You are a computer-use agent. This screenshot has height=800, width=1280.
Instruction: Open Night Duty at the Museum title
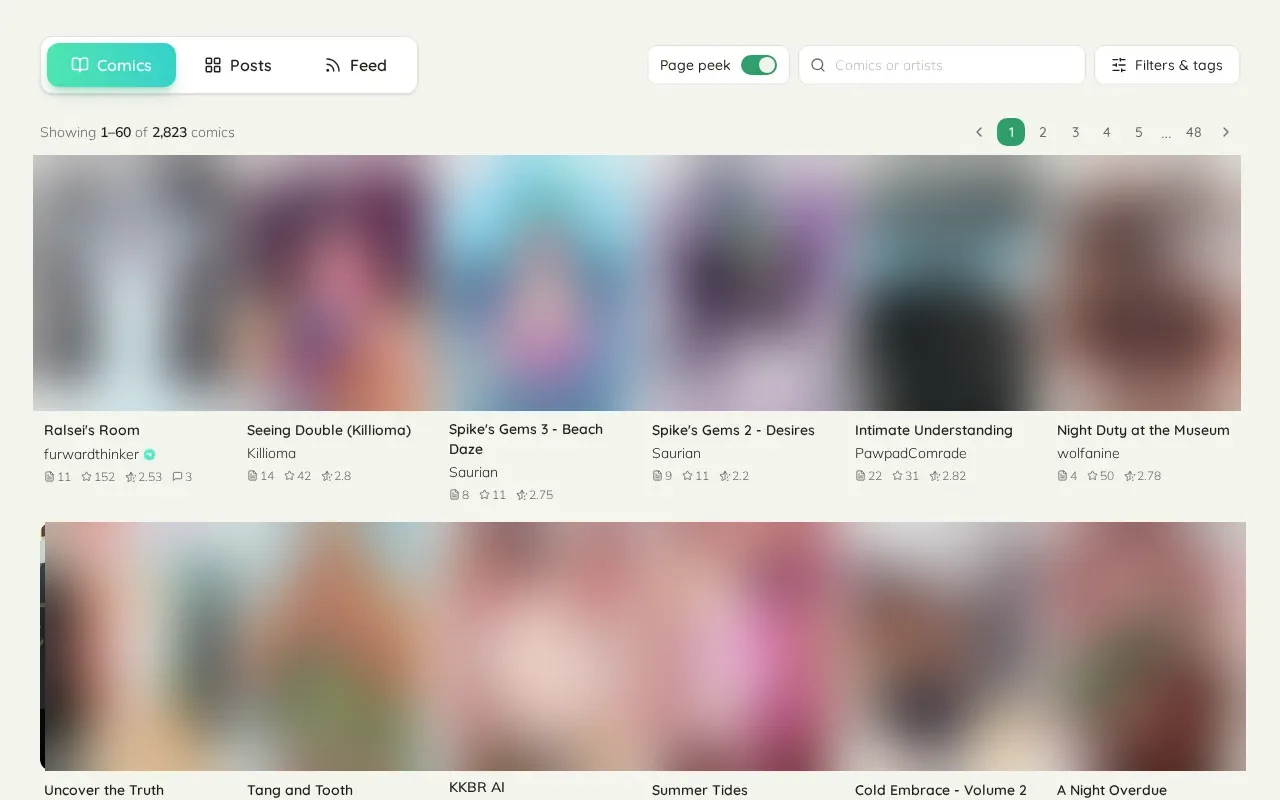[x=1143, y=430]
